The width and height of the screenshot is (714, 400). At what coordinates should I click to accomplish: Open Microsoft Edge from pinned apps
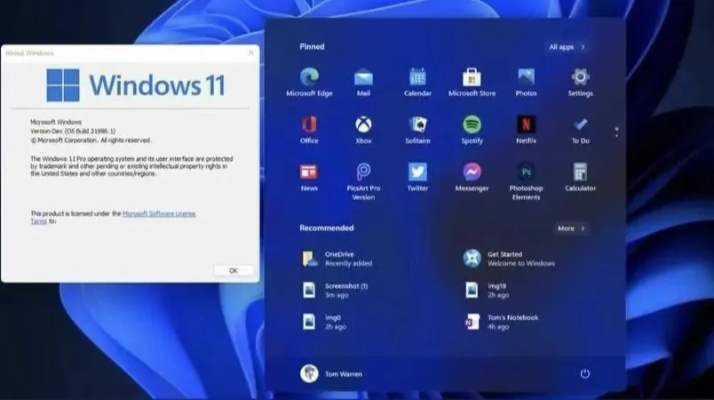tap(309, 83)
